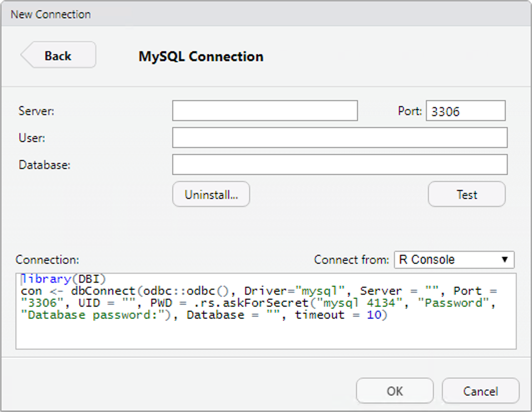Screen dimensions: 532x412
Task: Focus the Server input field
Action: tap(265, 111)
